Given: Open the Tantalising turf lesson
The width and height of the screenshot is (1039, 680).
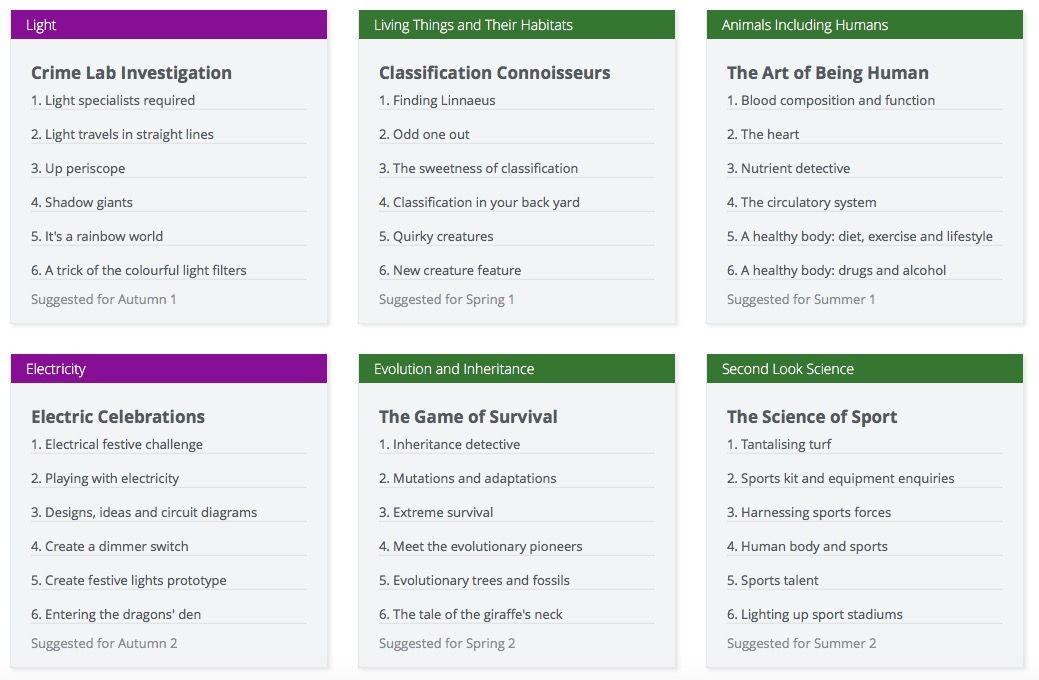Looking at the screenshot, I should [x=779, y=444].
